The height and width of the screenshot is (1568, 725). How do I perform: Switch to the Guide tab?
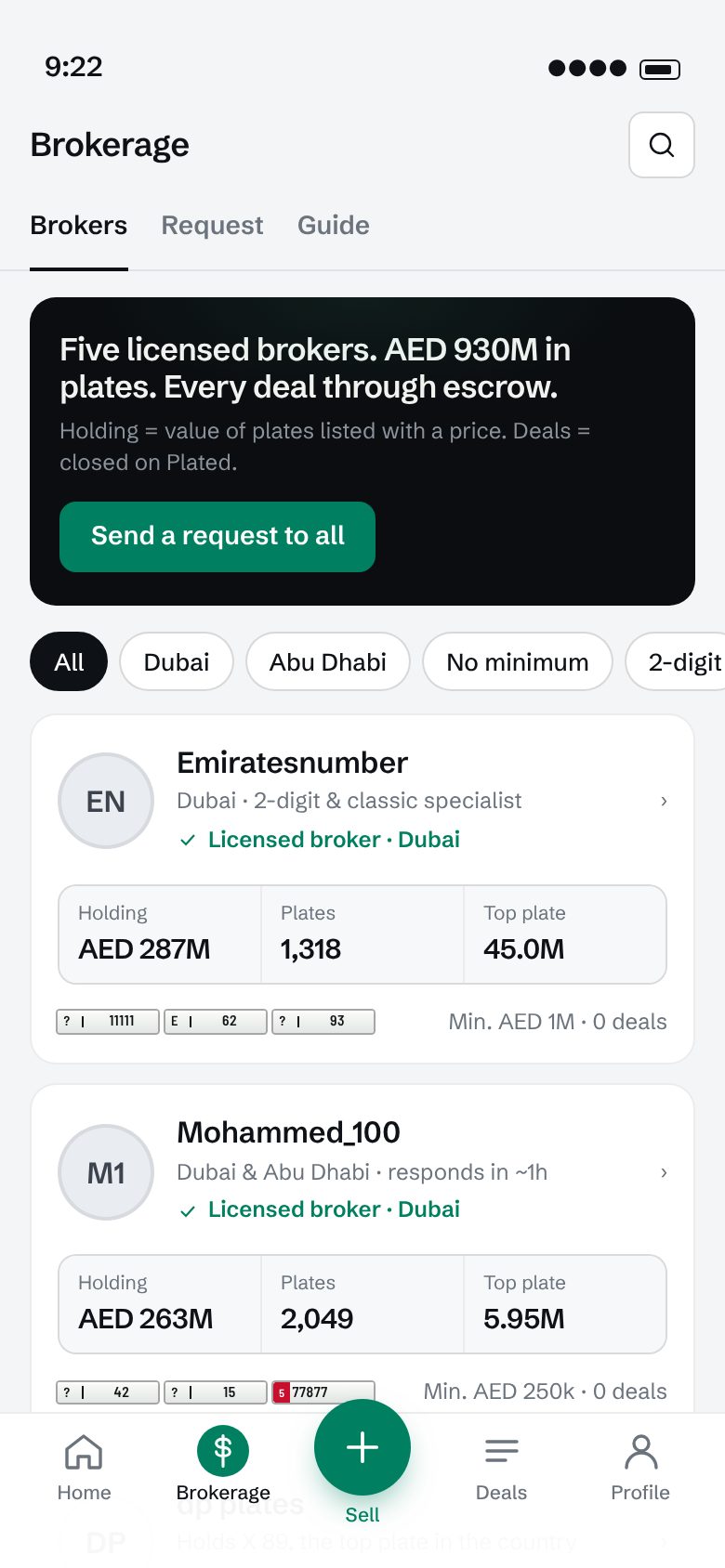[x=334, y=226]
